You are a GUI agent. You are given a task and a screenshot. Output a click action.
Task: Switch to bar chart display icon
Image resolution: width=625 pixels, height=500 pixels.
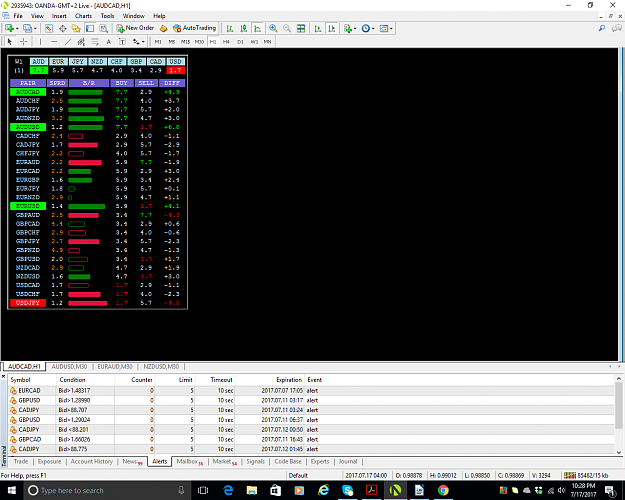coord(230,28)
